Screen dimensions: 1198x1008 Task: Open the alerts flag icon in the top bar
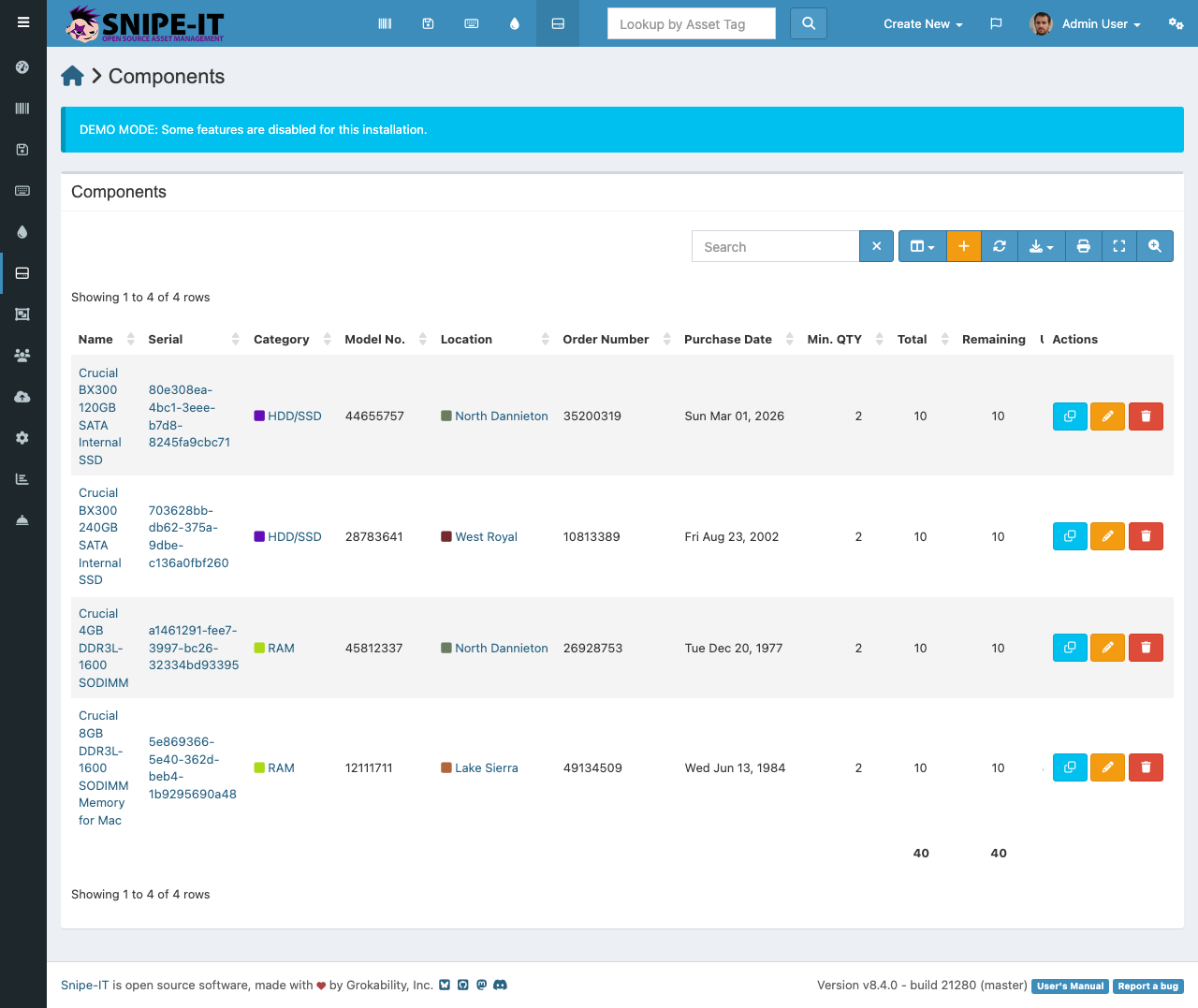[996, 23]
